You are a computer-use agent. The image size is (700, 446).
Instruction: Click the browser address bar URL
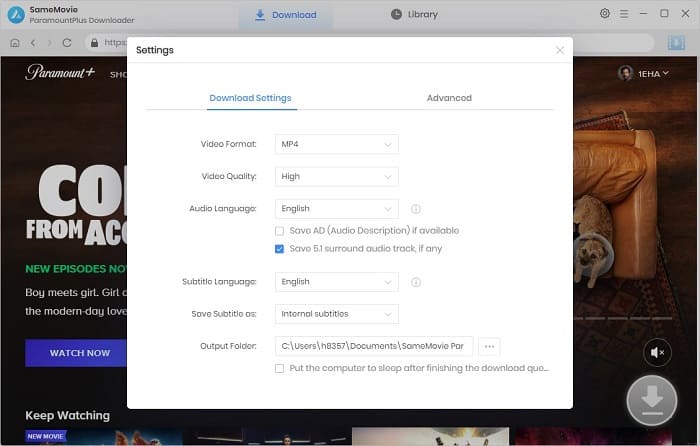(115, 43)
